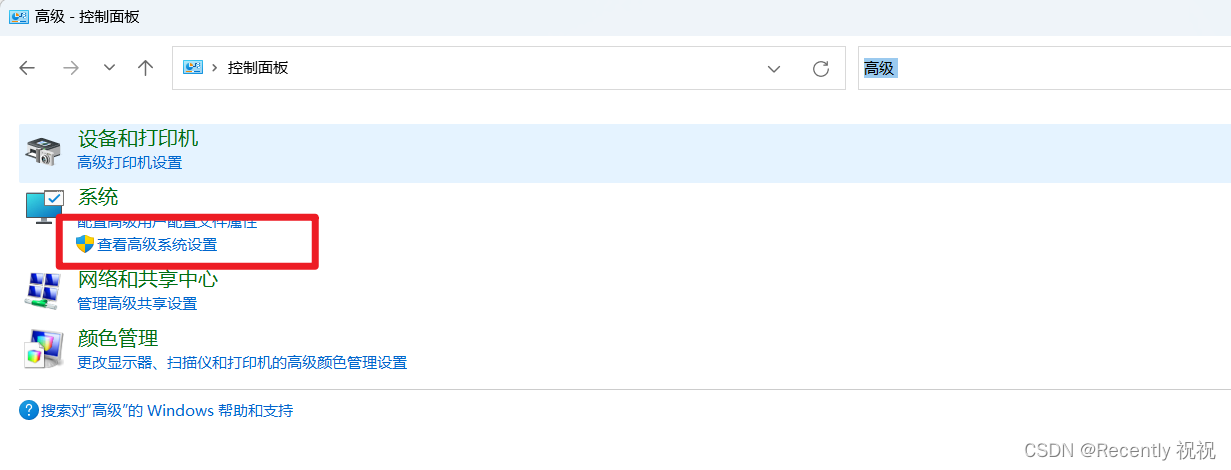Go back with the left arrow
This screenshot has width=1231, height=470.
[27, 68]
